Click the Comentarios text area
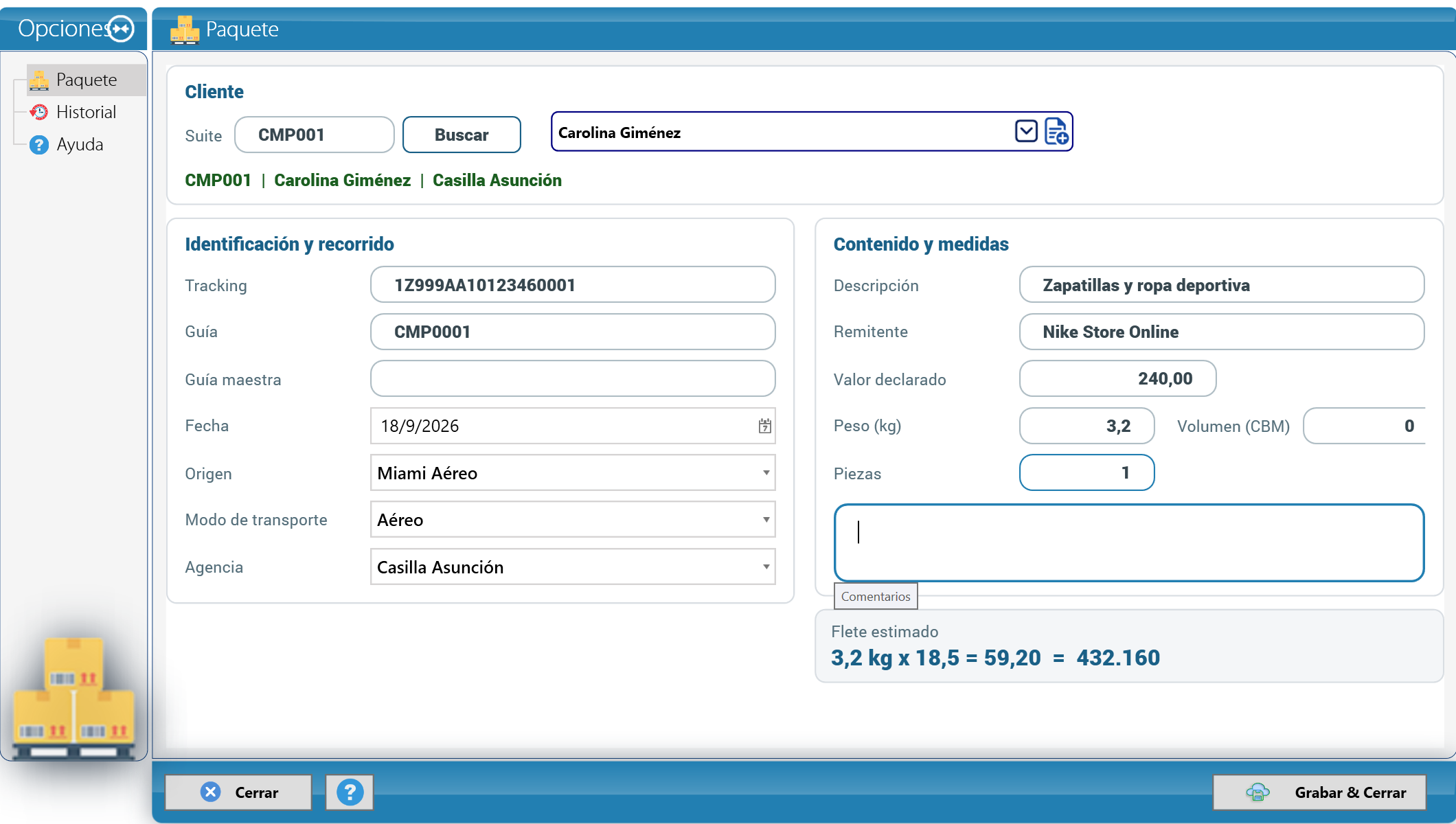Screen dimensions: 1456x824 pyautogui.click(x=1129, y=543)
